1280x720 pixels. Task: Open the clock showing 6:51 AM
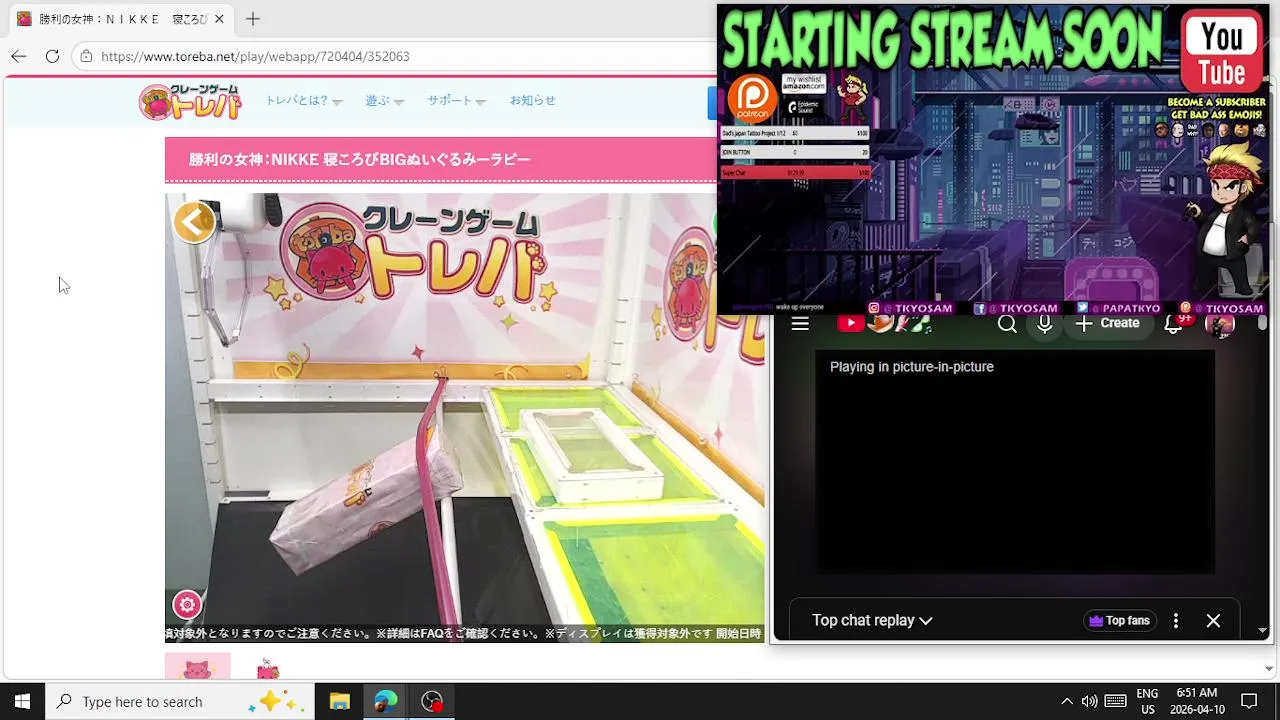pyautogui.click(x=1197, y=701)
